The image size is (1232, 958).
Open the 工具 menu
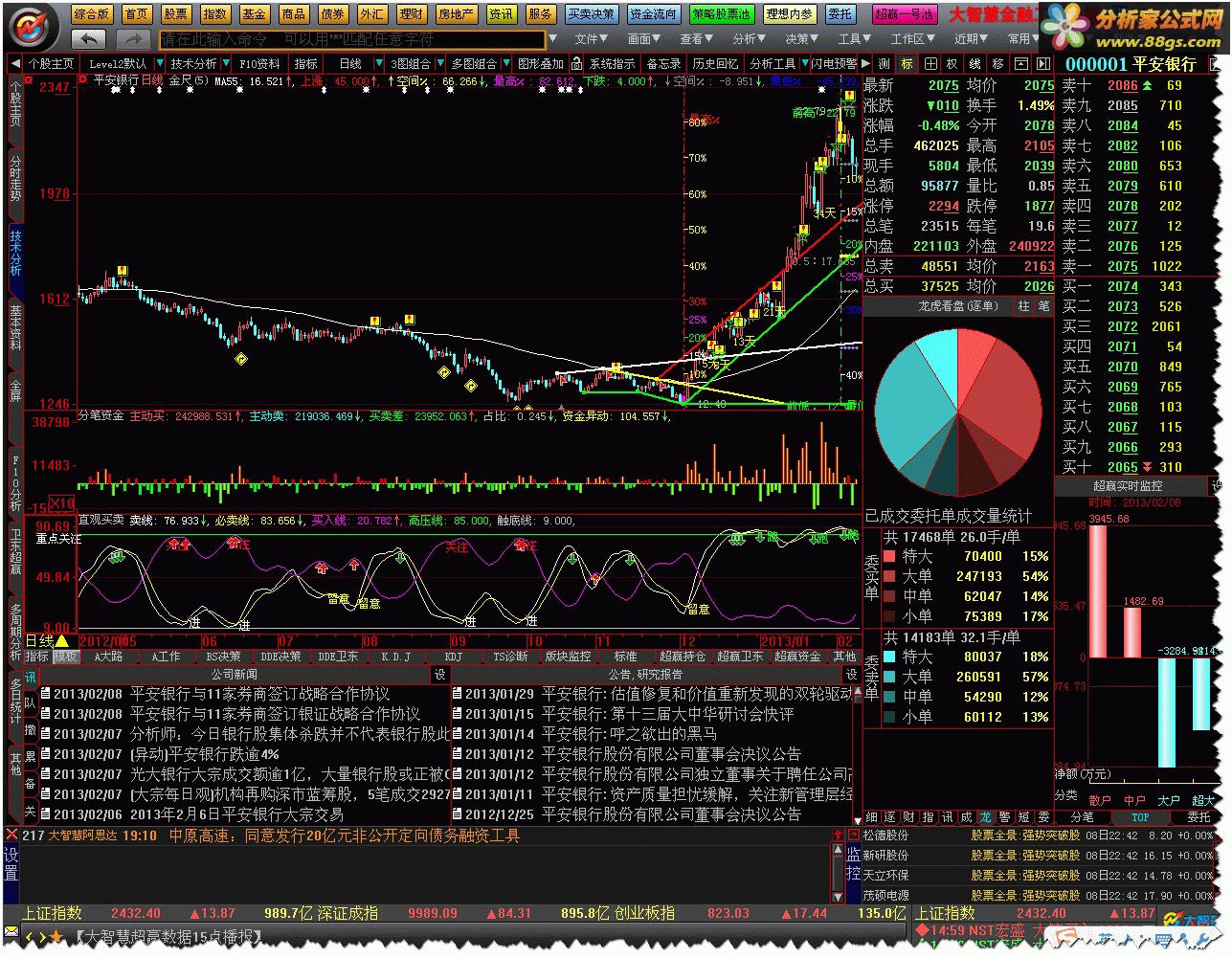(854, 39)
